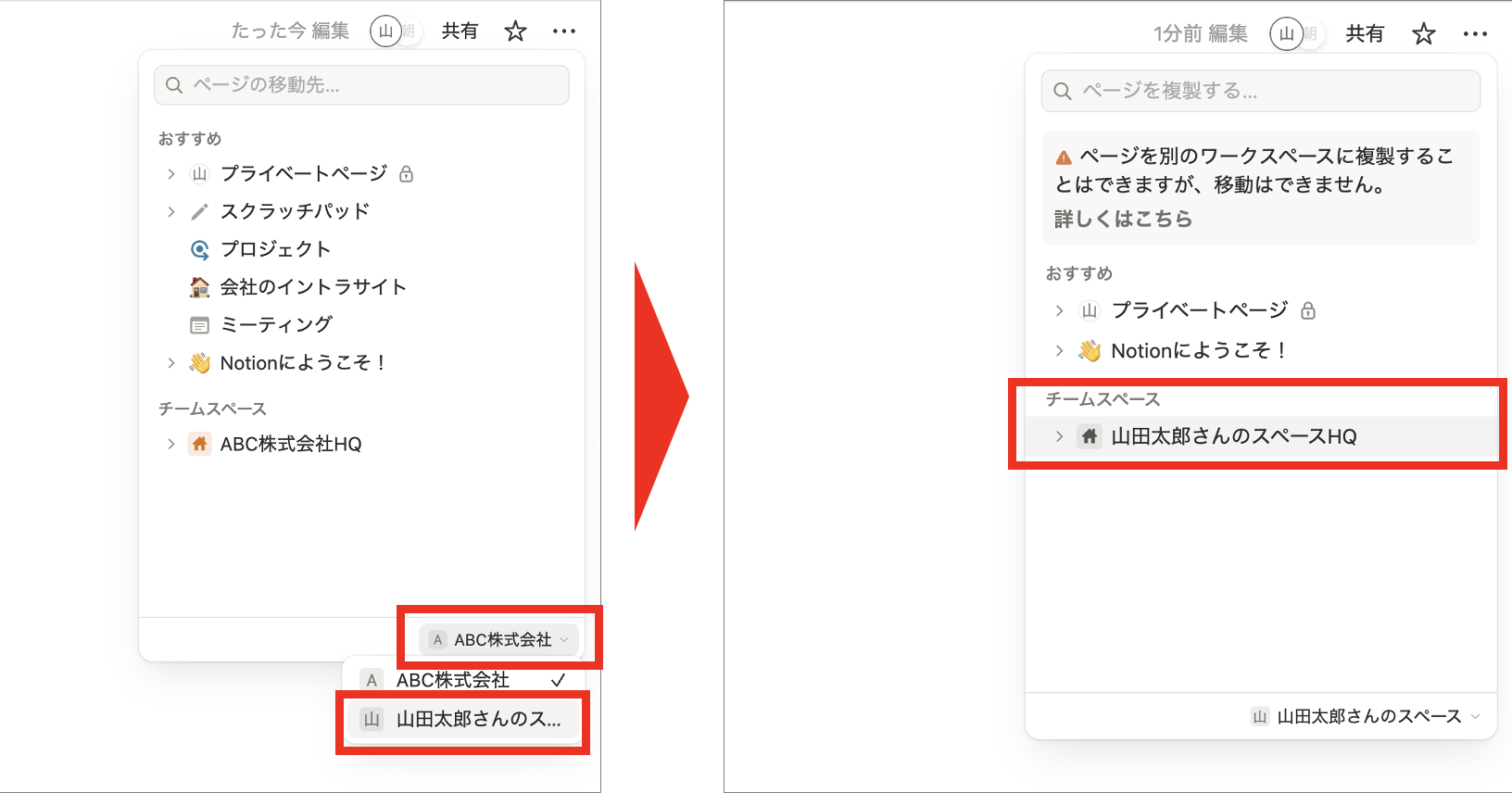
Task: Click the search icon in ページを複製する field
Action: pos(1063,91)
